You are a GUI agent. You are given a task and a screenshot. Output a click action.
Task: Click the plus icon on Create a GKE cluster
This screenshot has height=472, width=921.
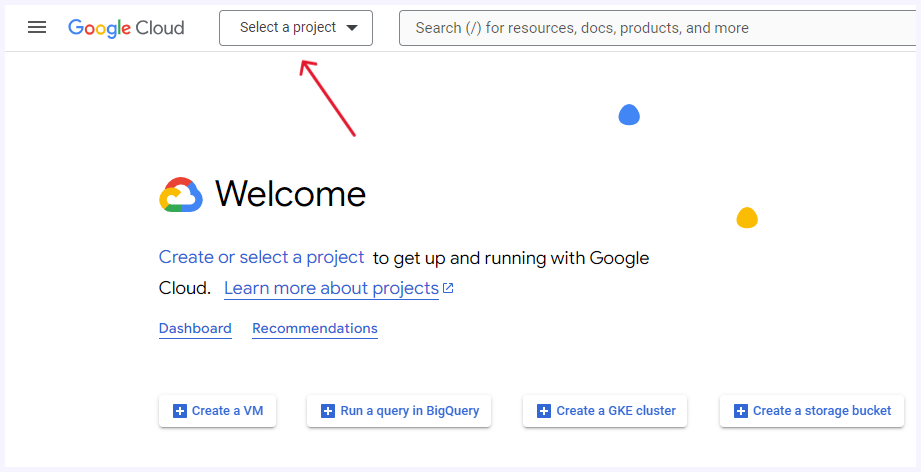(x=544, y=411)
